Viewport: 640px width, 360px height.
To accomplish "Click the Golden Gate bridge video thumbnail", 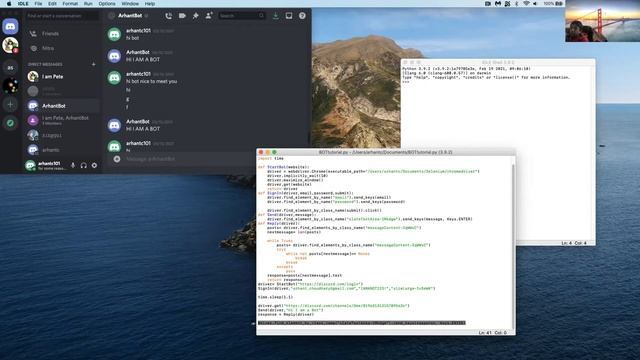I will point(602,21).
